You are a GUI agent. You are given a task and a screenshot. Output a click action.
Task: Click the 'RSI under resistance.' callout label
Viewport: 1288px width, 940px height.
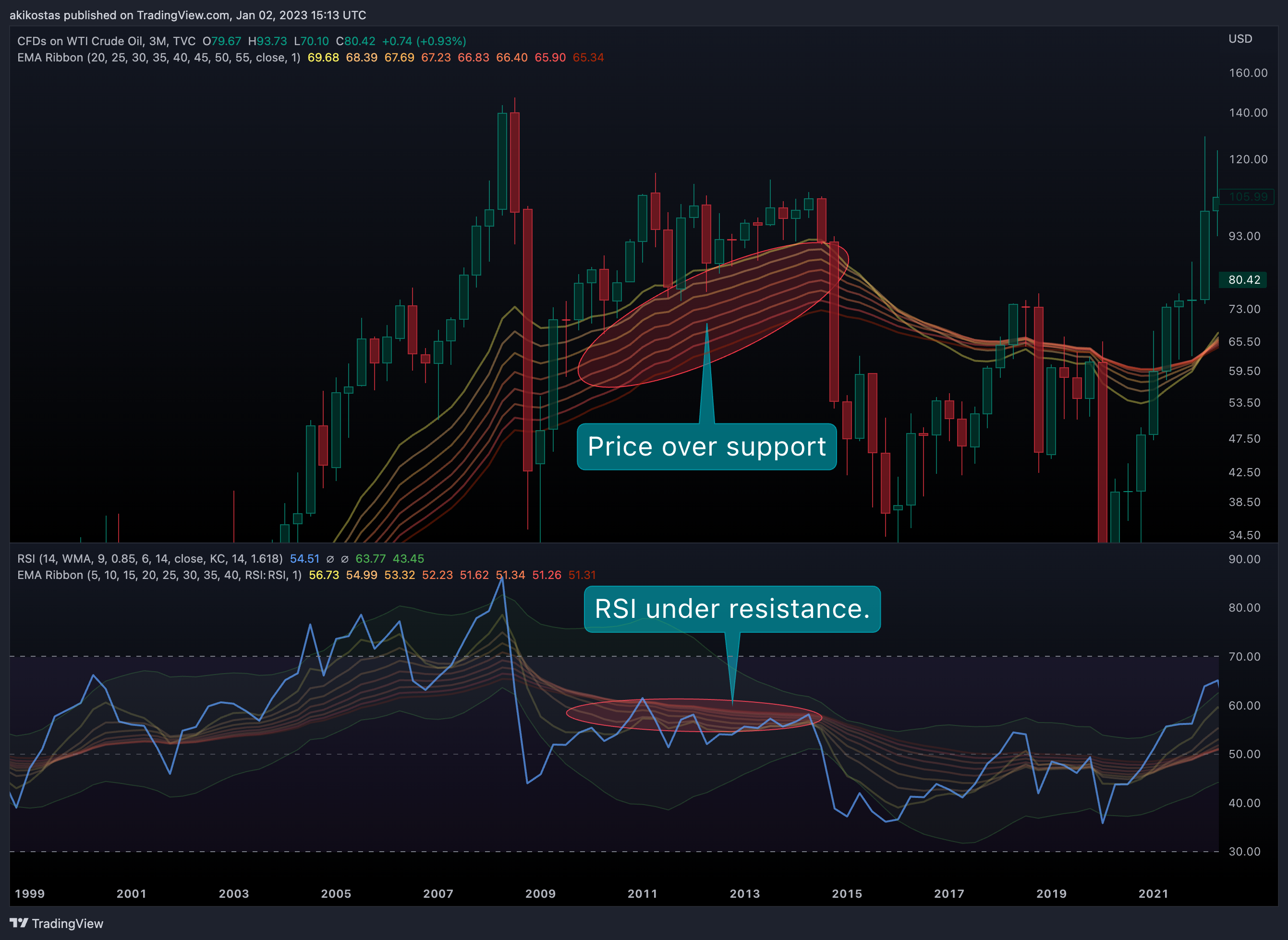coord(732,609)
